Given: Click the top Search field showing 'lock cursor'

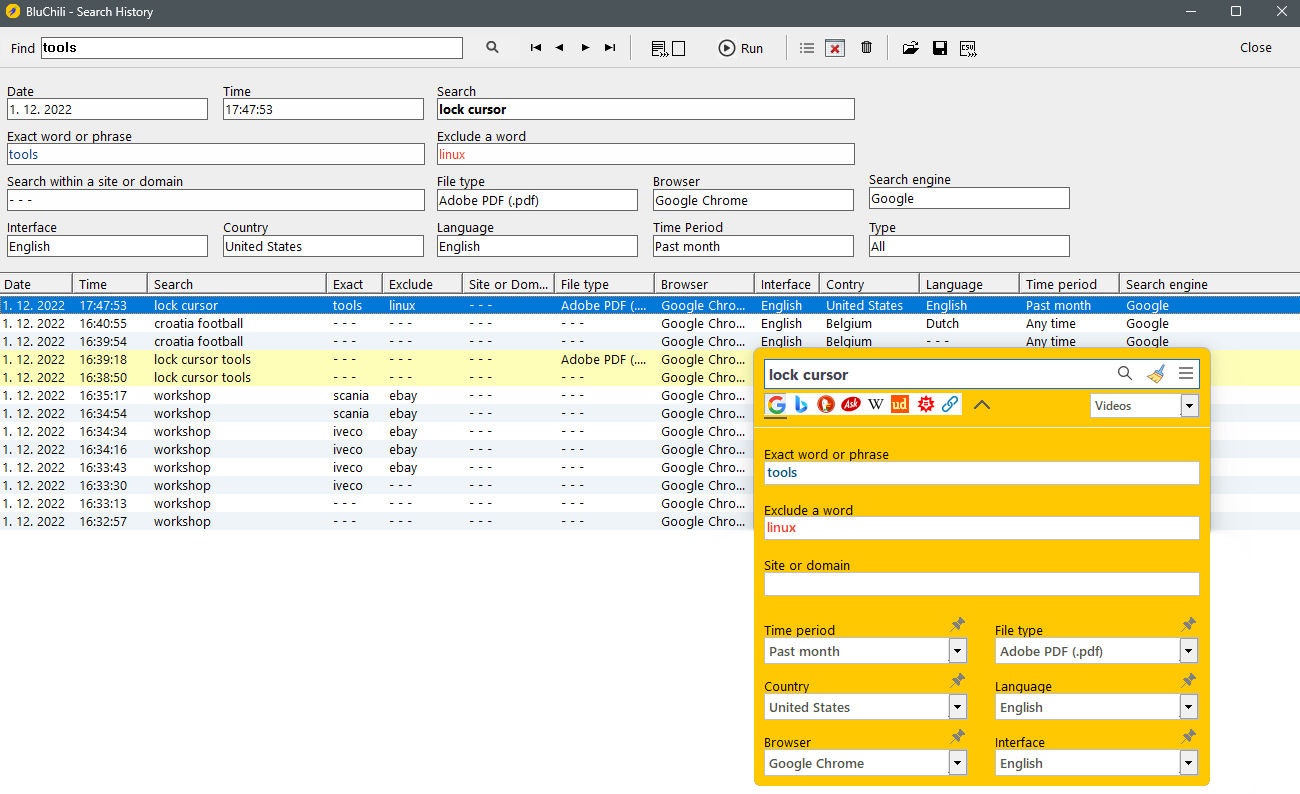Looking at the screenshot, I should [x=646, y=109].
